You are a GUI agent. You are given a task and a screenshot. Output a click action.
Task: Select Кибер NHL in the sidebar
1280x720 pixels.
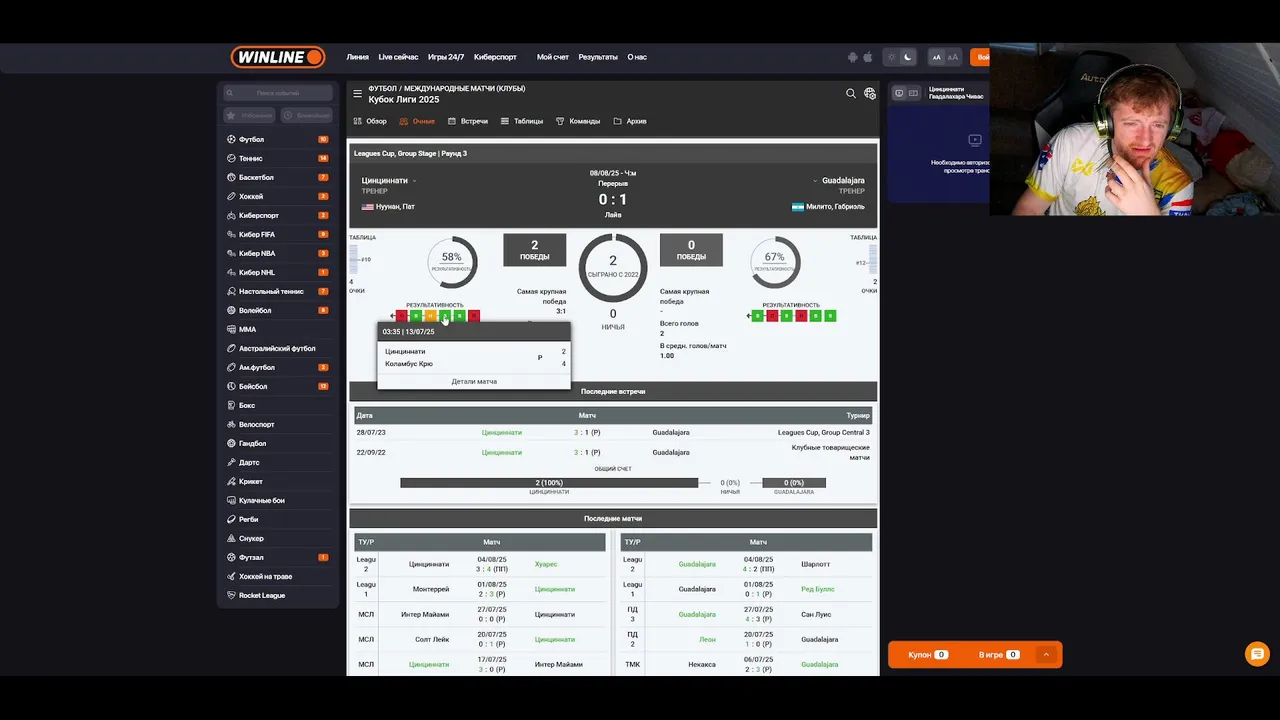(277, 272)
